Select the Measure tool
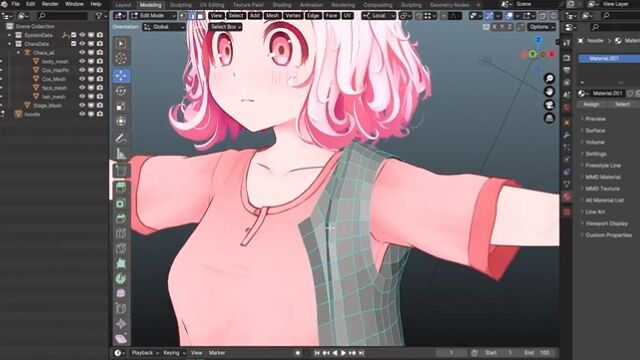 click(x=121, y=154)
